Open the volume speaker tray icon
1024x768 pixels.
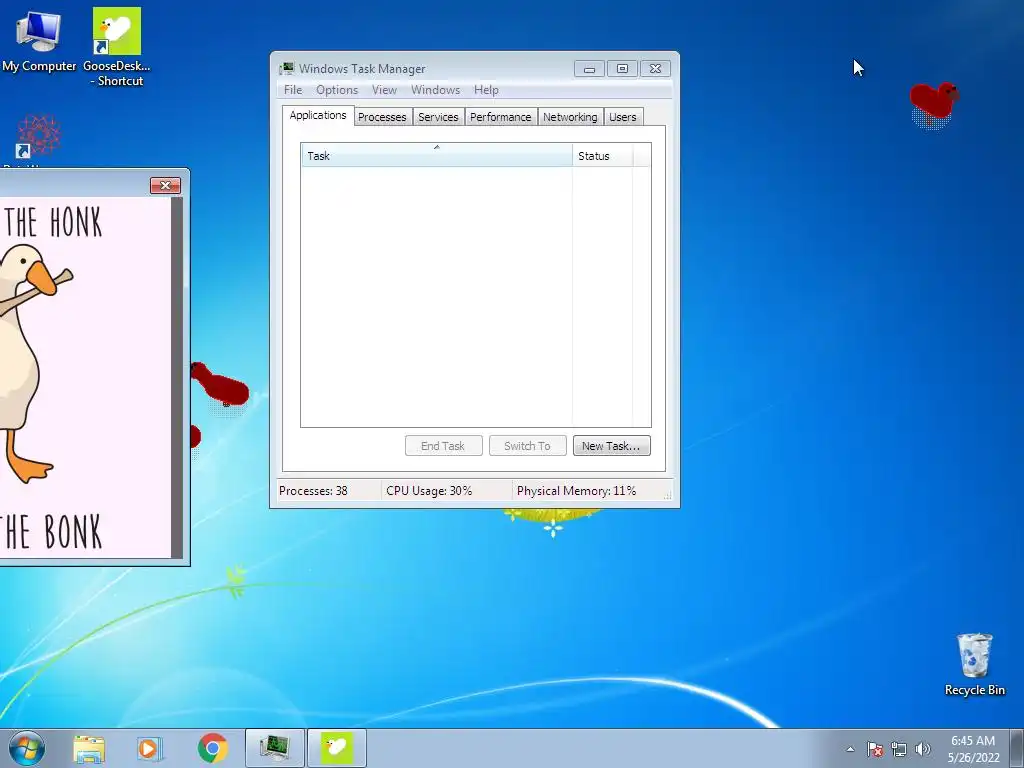pos(923,749)
